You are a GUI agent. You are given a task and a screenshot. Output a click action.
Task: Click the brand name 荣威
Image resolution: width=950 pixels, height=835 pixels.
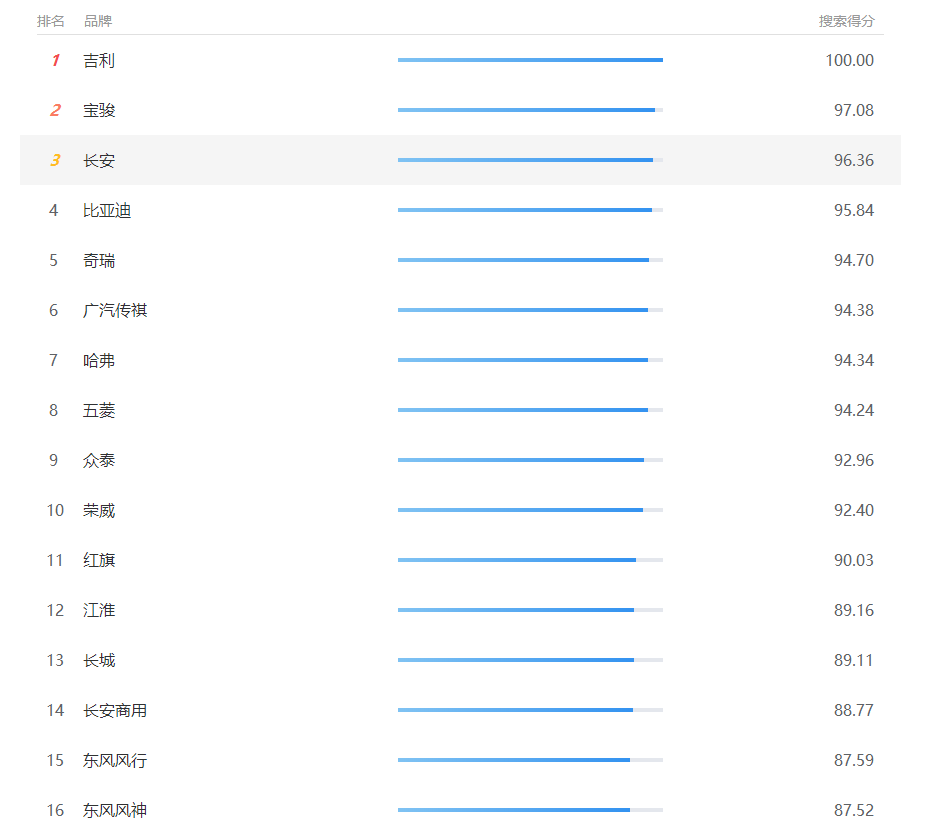click(x=99, y=510)
